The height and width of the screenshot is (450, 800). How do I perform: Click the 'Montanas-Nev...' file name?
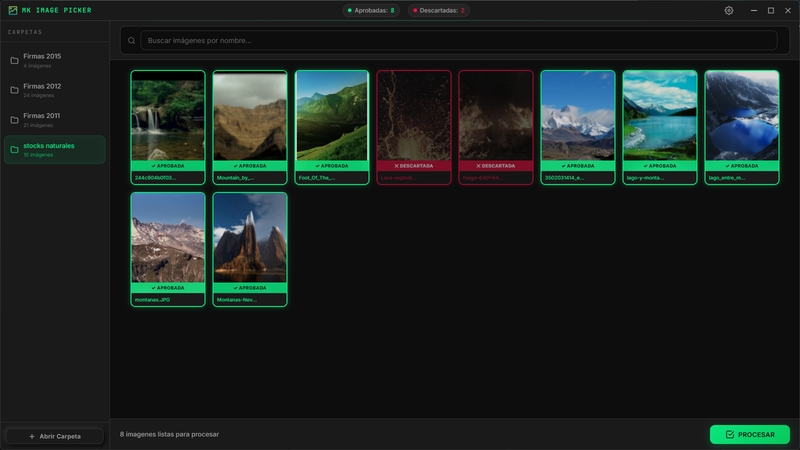[x=236, y=299]
